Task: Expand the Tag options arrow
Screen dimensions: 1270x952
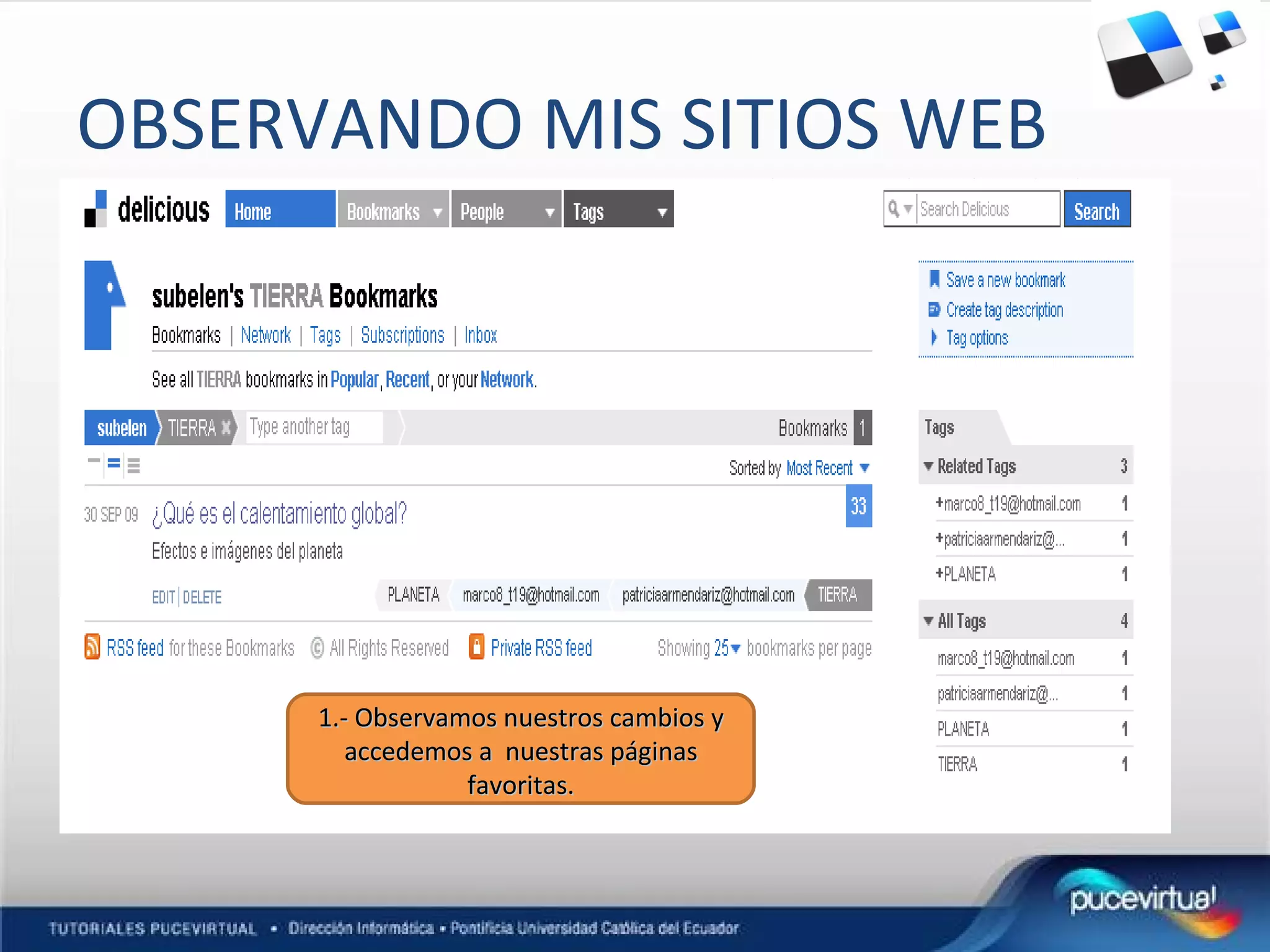Action: (x=934, y=337)
